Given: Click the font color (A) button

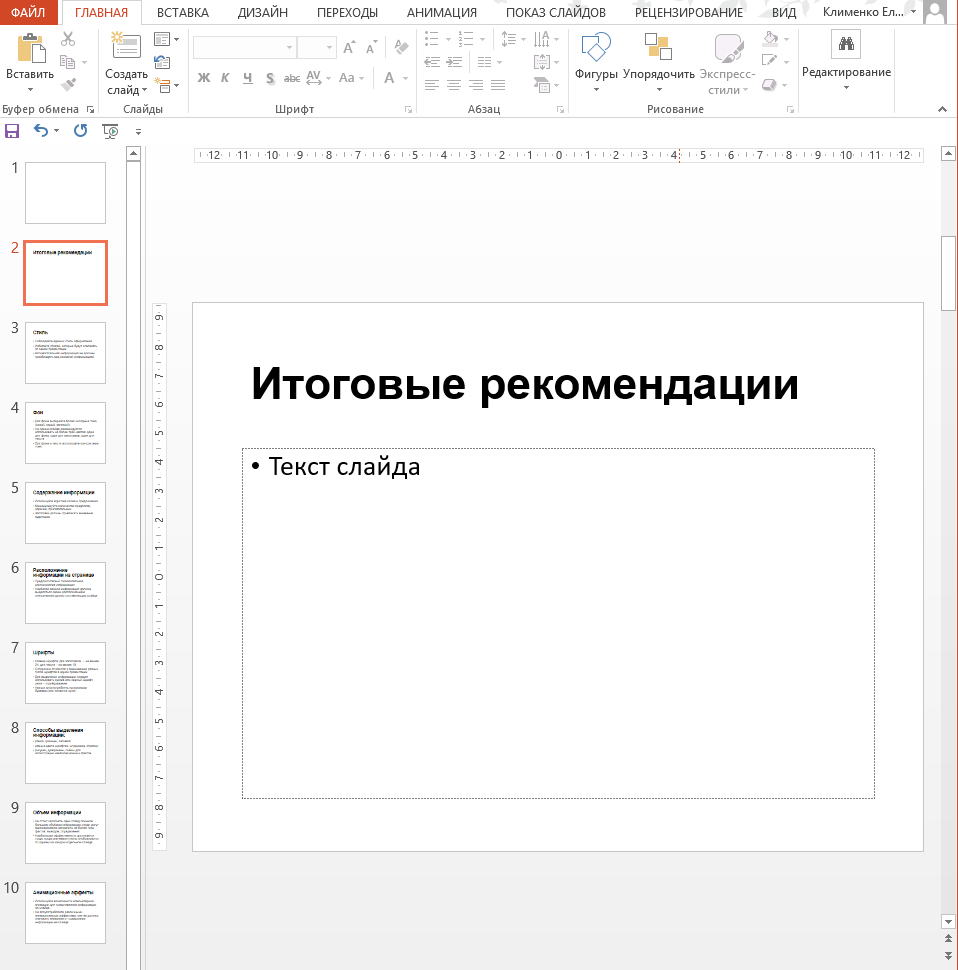Looking at the screenshot, I should tap(389, 78).
